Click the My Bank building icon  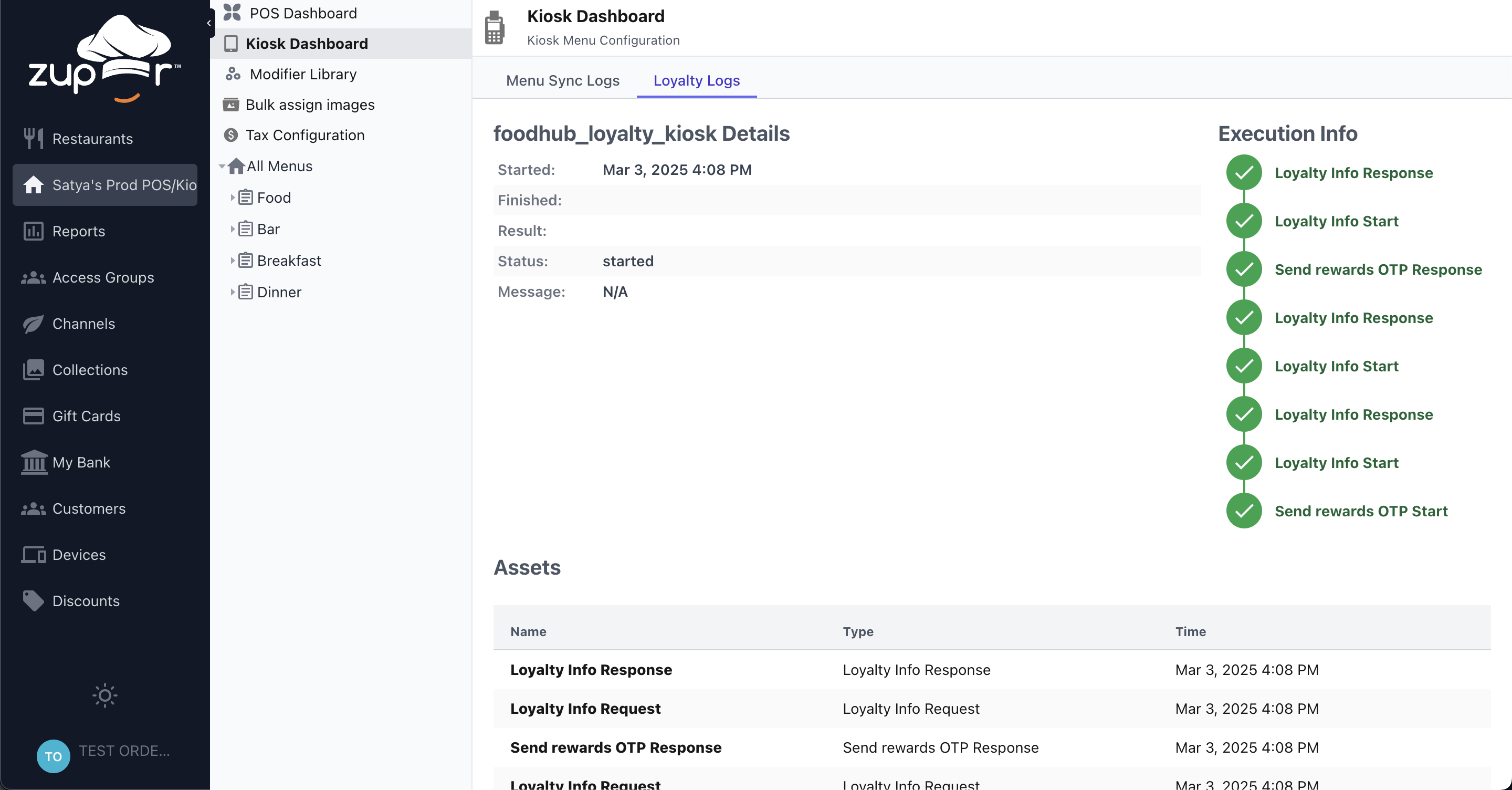(33, 462)
